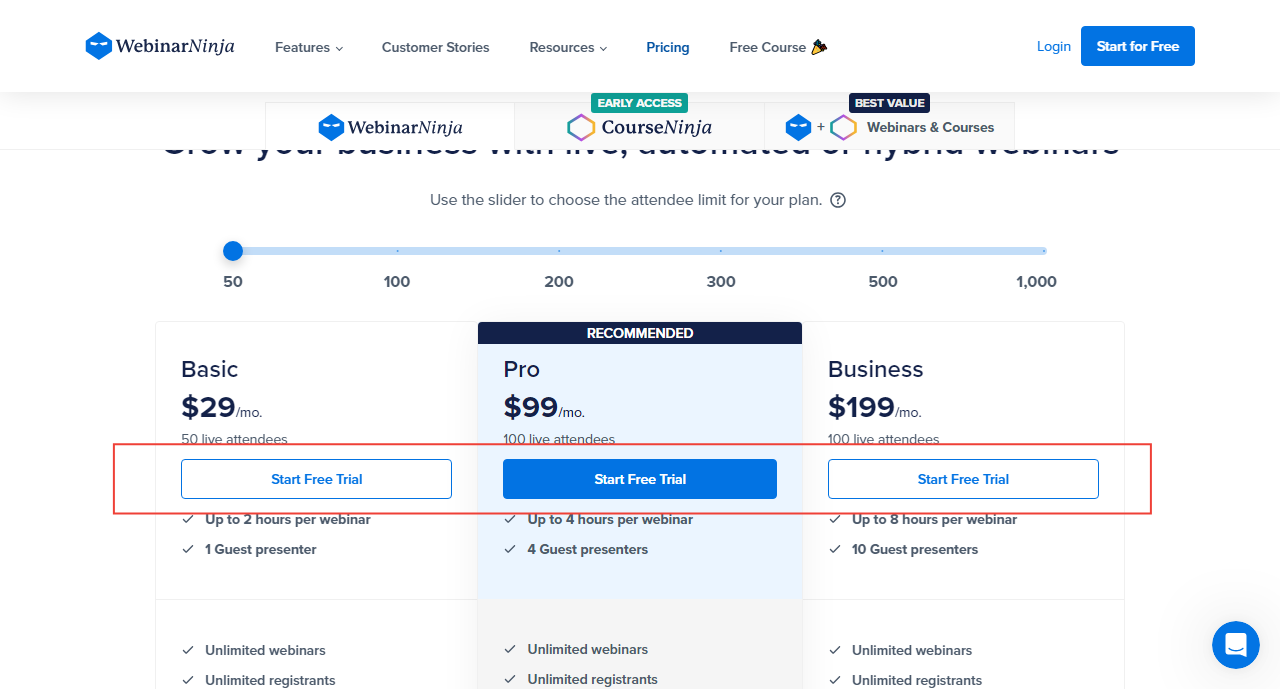Switch to the CourseNinja tab

pyautogui.click(x=639, y=127)
